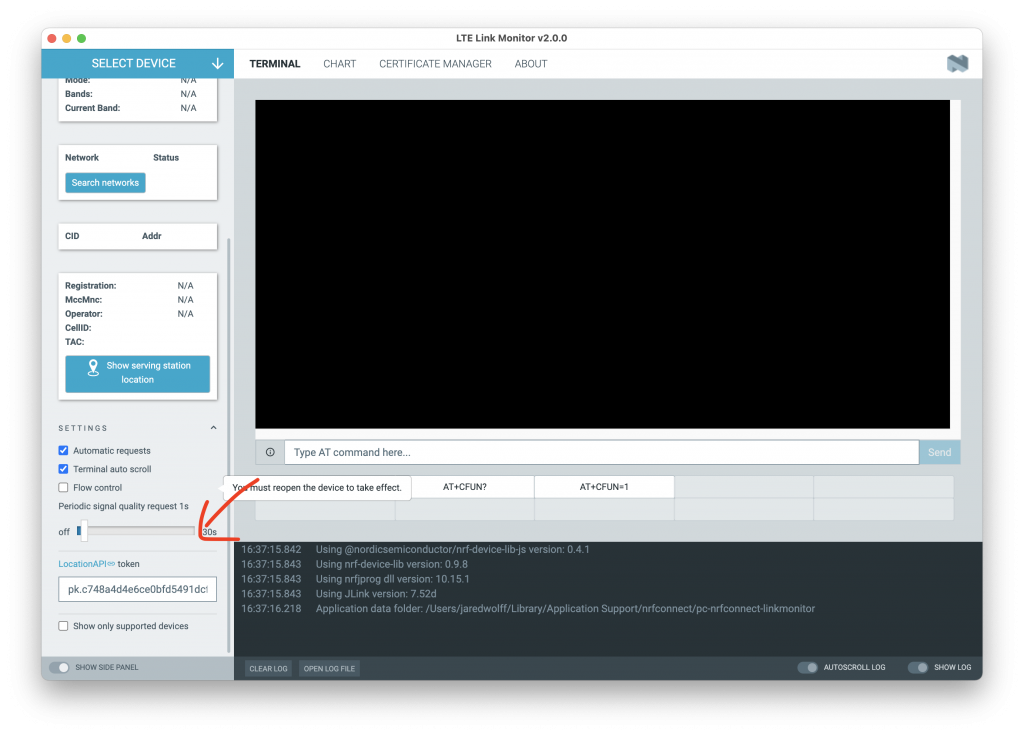Click the Nordic Semiconductor logo icon
This screenshot has height=735, width=1024.
point(957,63)
